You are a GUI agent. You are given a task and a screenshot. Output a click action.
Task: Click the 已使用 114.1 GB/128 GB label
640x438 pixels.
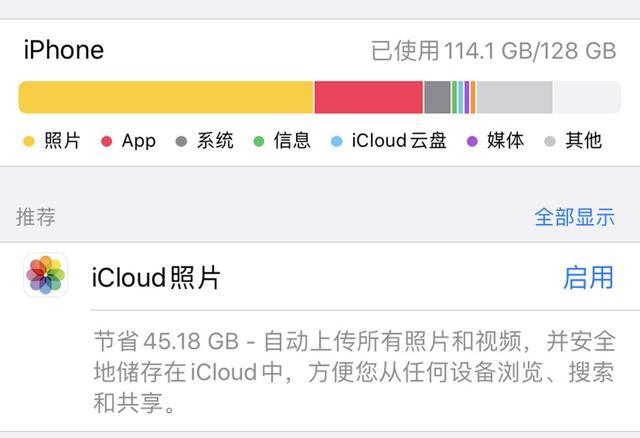[493, 51]
